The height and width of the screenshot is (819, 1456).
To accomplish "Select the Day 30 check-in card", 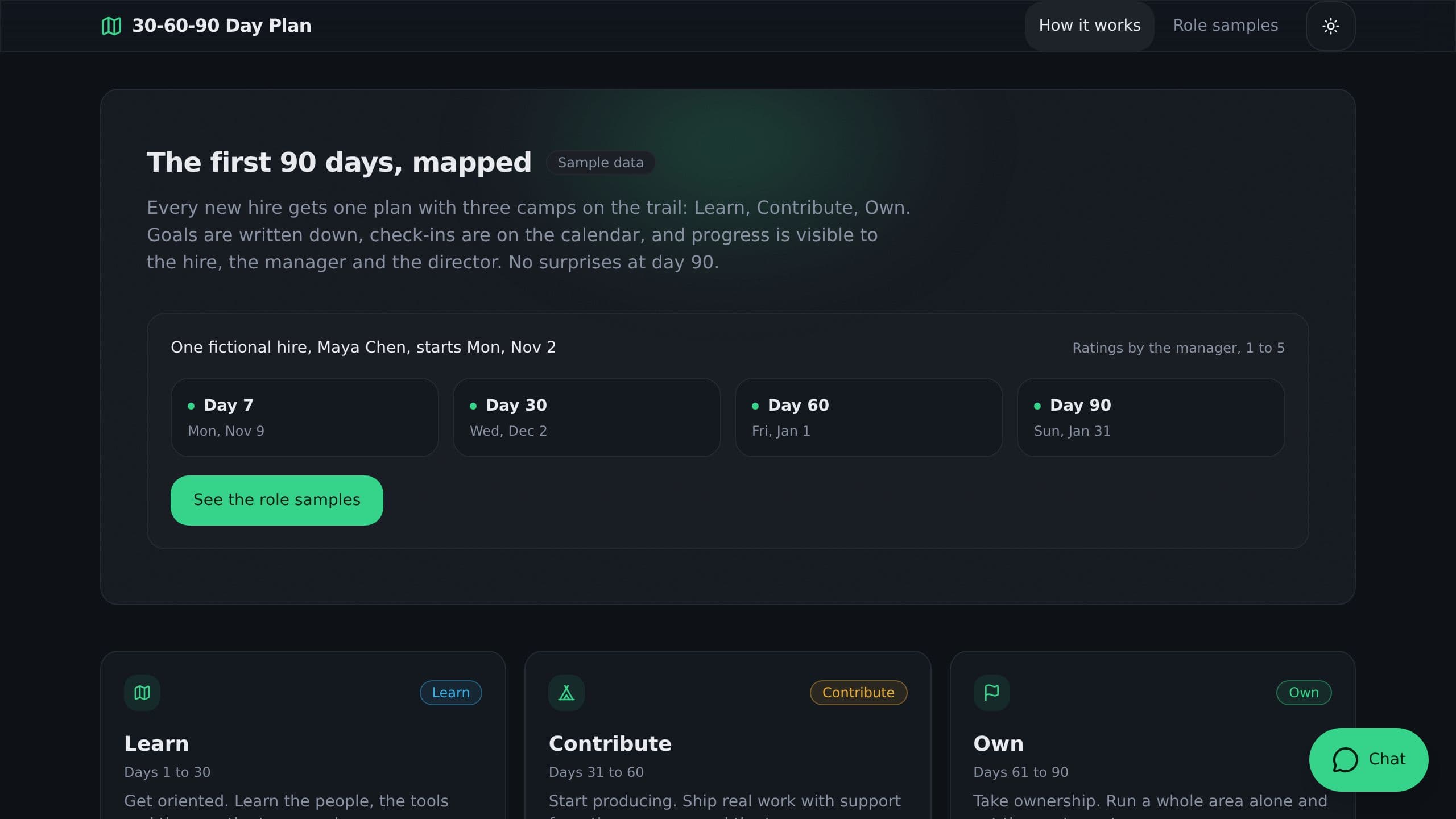I will click(586, 417).
